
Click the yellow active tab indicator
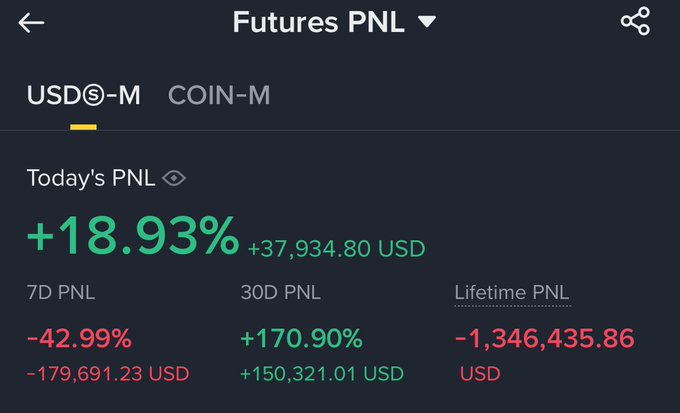pos(83,127)
